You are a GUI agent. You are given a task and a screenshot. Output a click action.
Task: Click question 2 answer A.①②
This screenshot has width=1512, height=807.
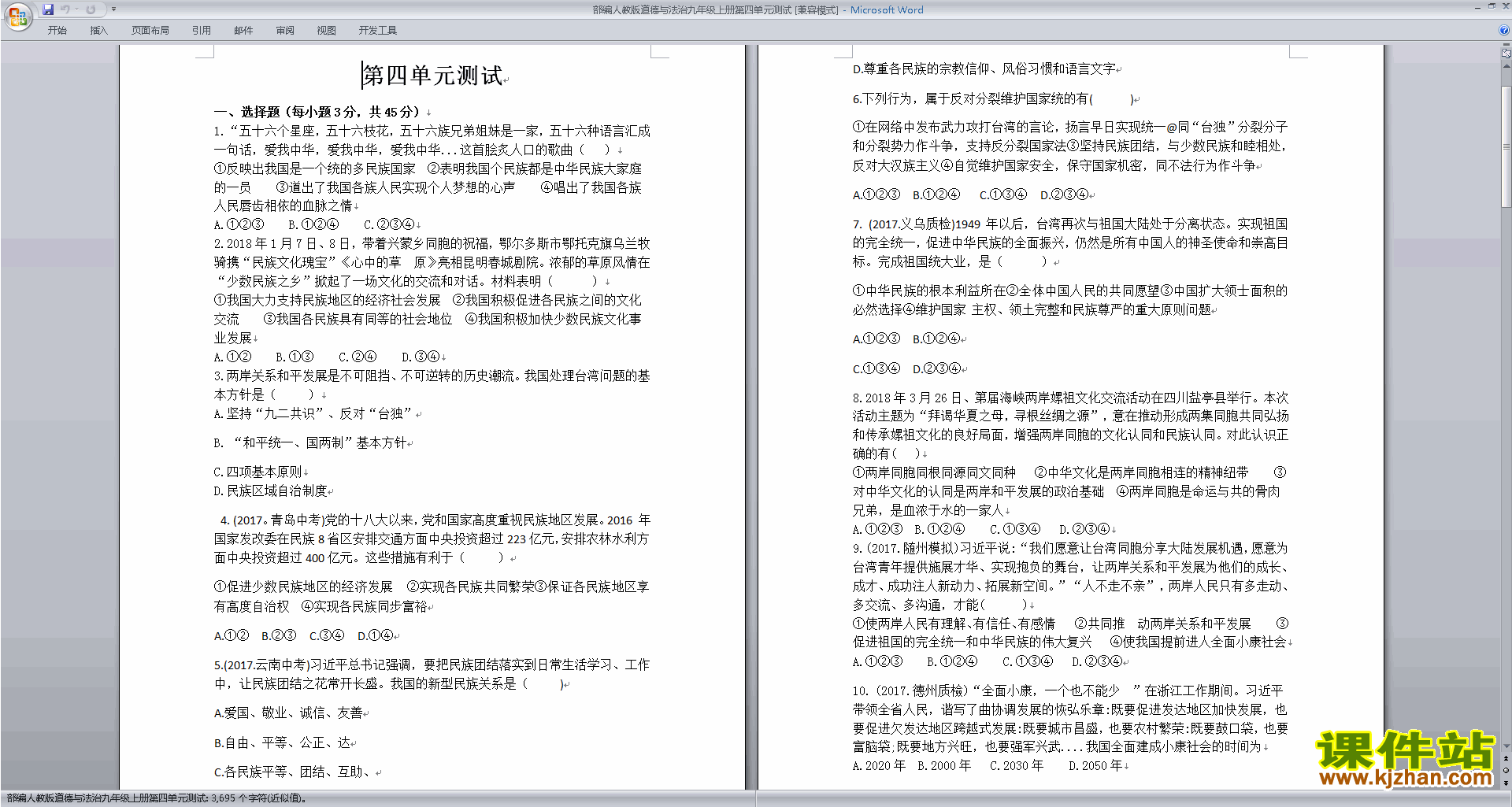232,357
